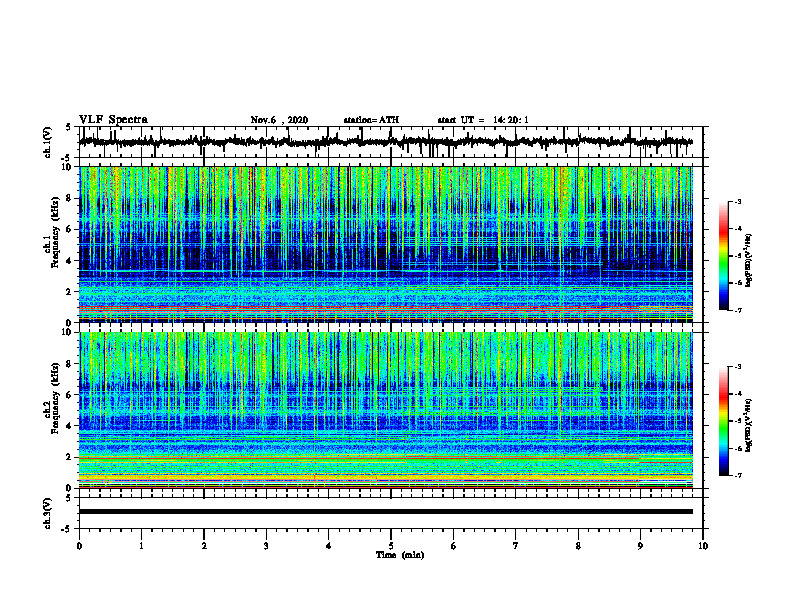
Task: Click the ch.2 frequency axis "2" tick label
Action: pyautogui.click(x=70, y=457)
